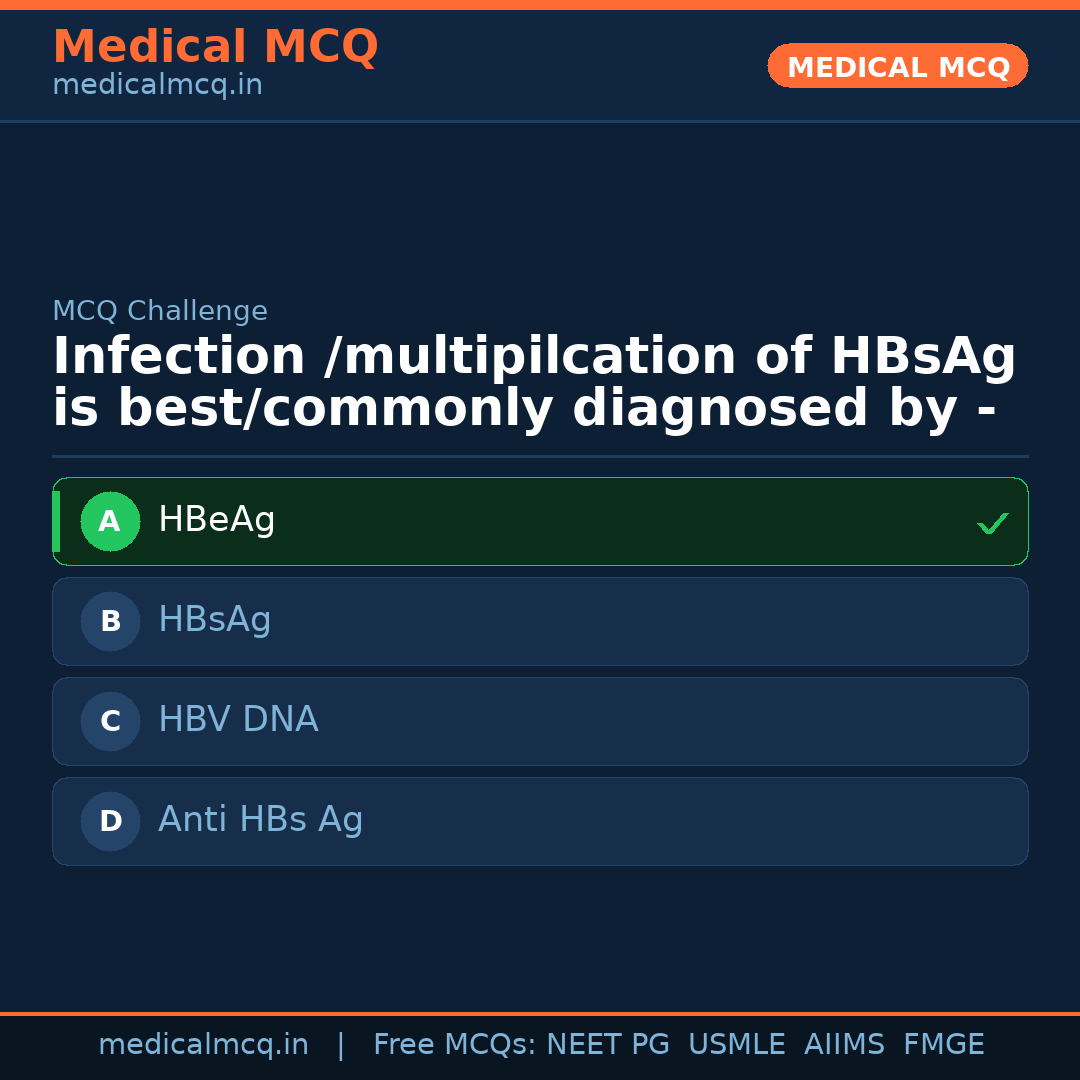Choose the HBsAg answer option
This screenshot has height=1080, width=1080.
[214, 620]
